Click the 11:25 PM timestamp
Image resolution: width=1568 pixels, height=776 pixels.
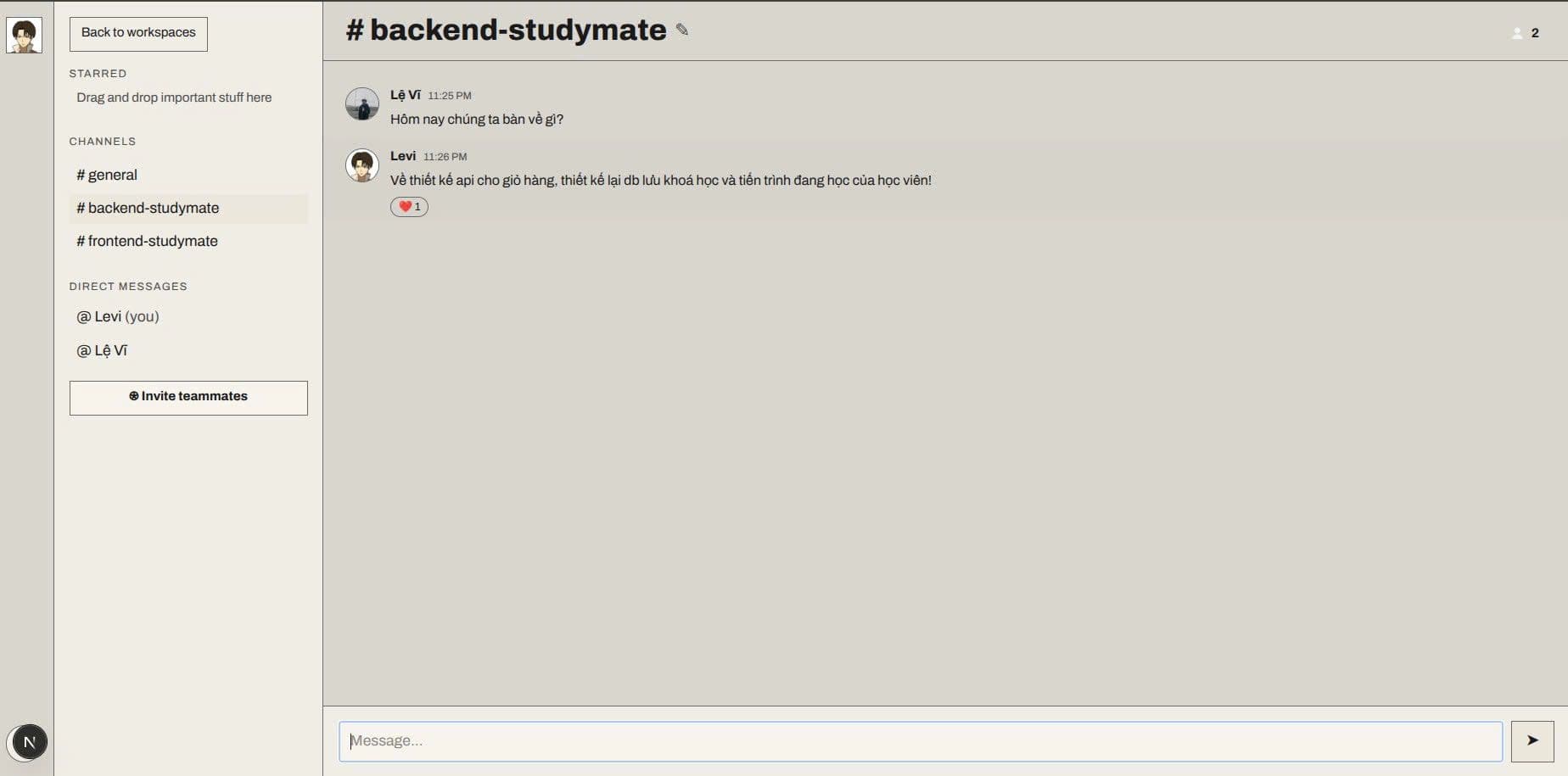pyautogui.click(x=450, y=96)
